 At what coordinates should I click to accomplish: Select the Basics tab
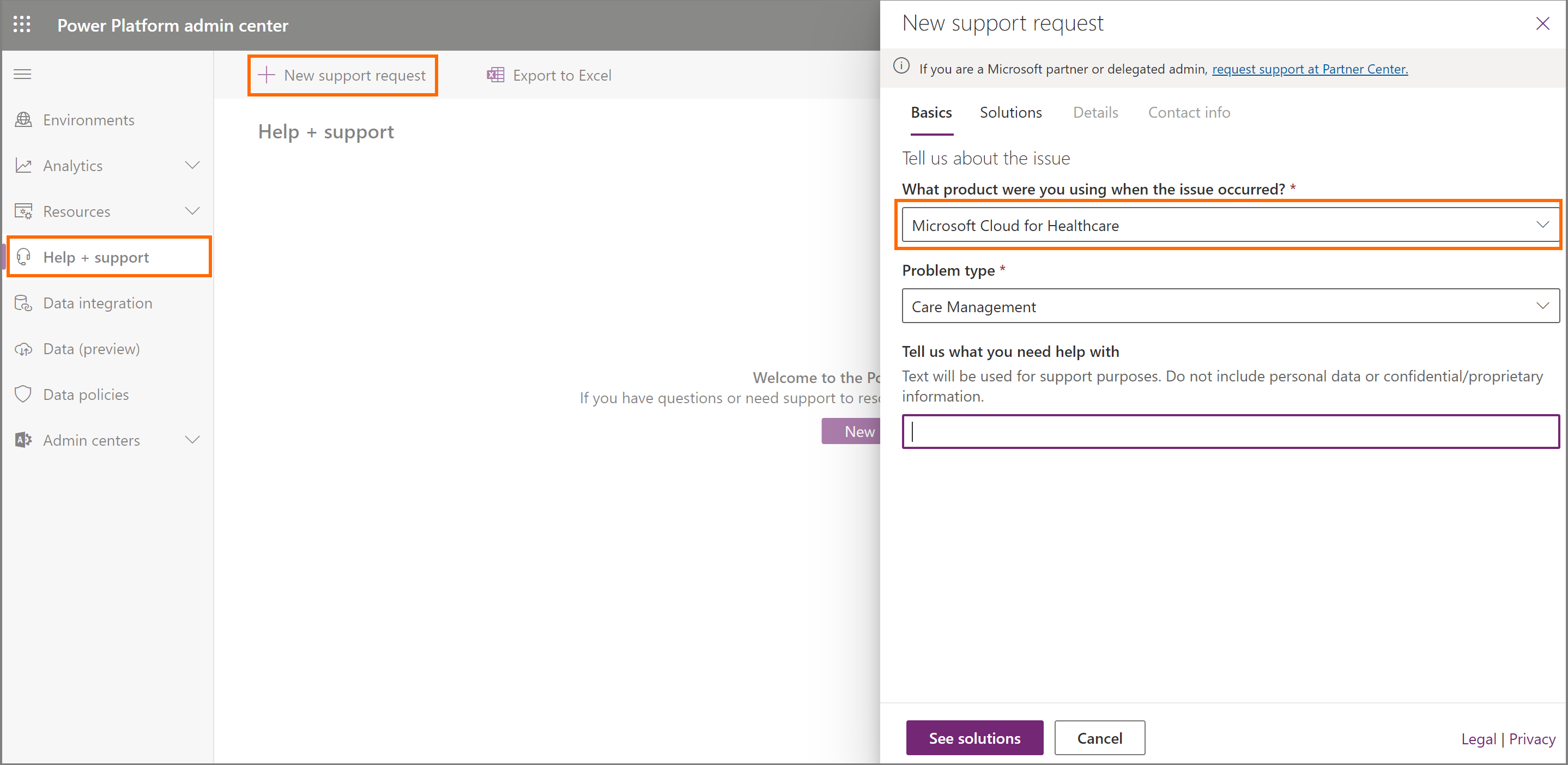coord(931,113)
